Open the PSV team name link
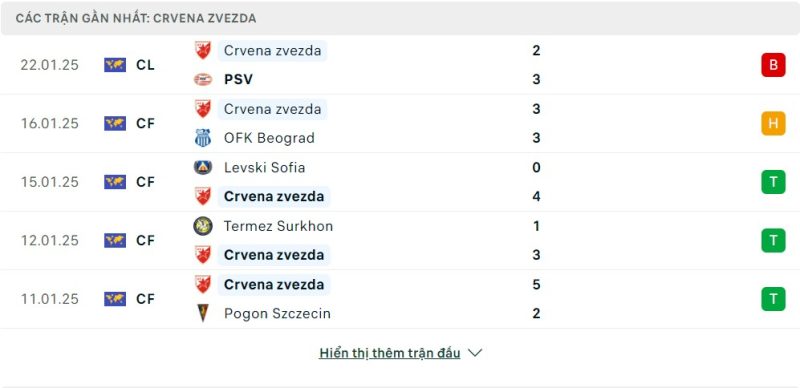The image size is (800, 388). (x=238, y=80)
